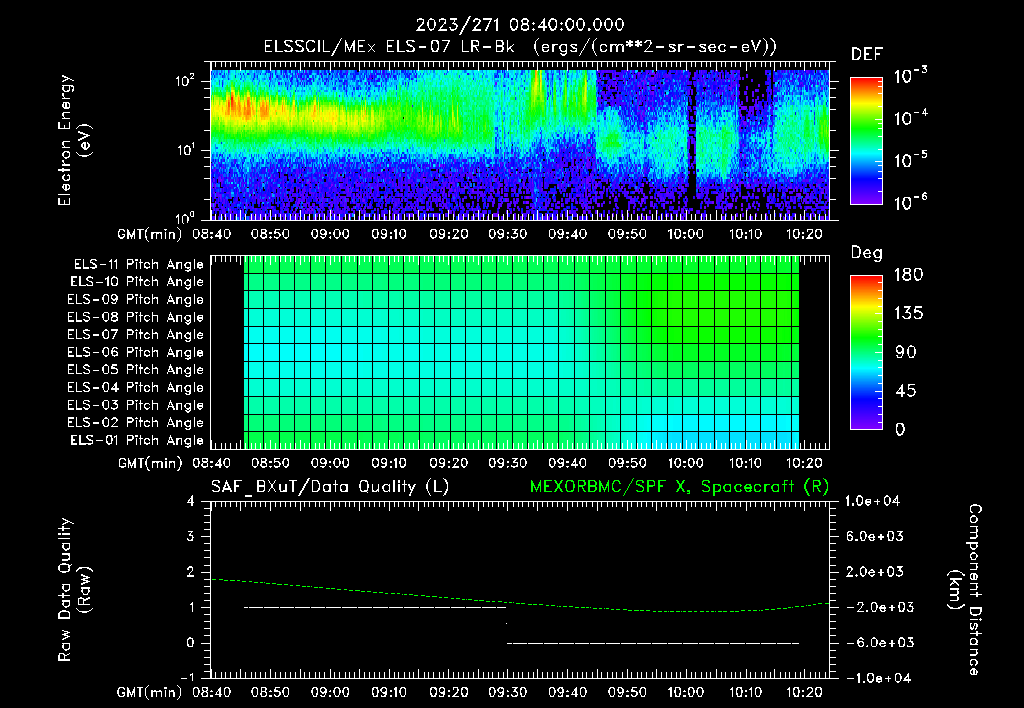The height and width of the screenshot is (708, 1024).
Task: Click 09:10 tick under the data quality panel
Action: tap(389, 692)
